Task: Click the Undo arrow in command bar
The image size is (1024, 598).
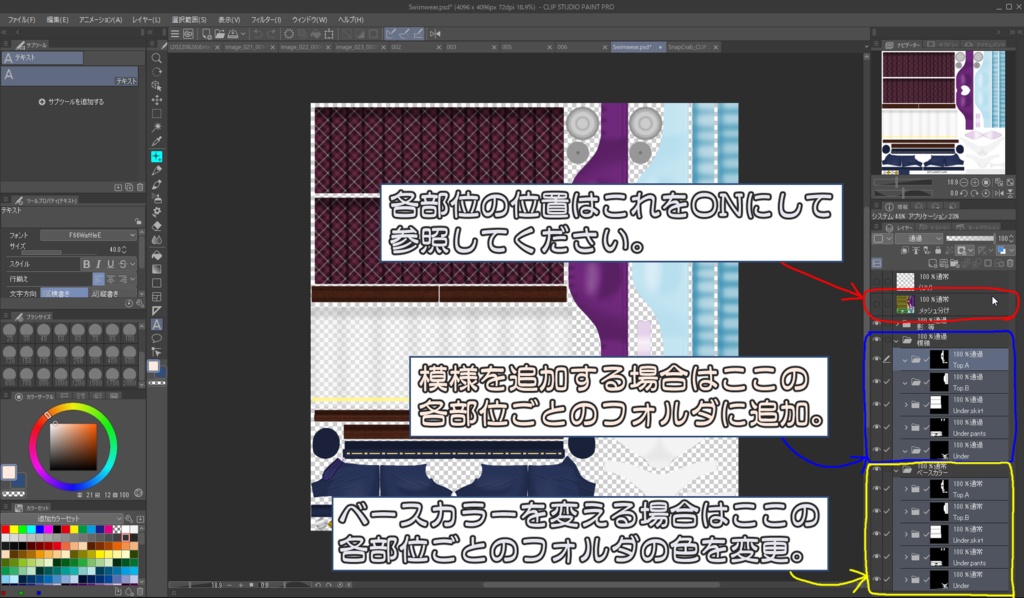Action: tap(258, 34)
